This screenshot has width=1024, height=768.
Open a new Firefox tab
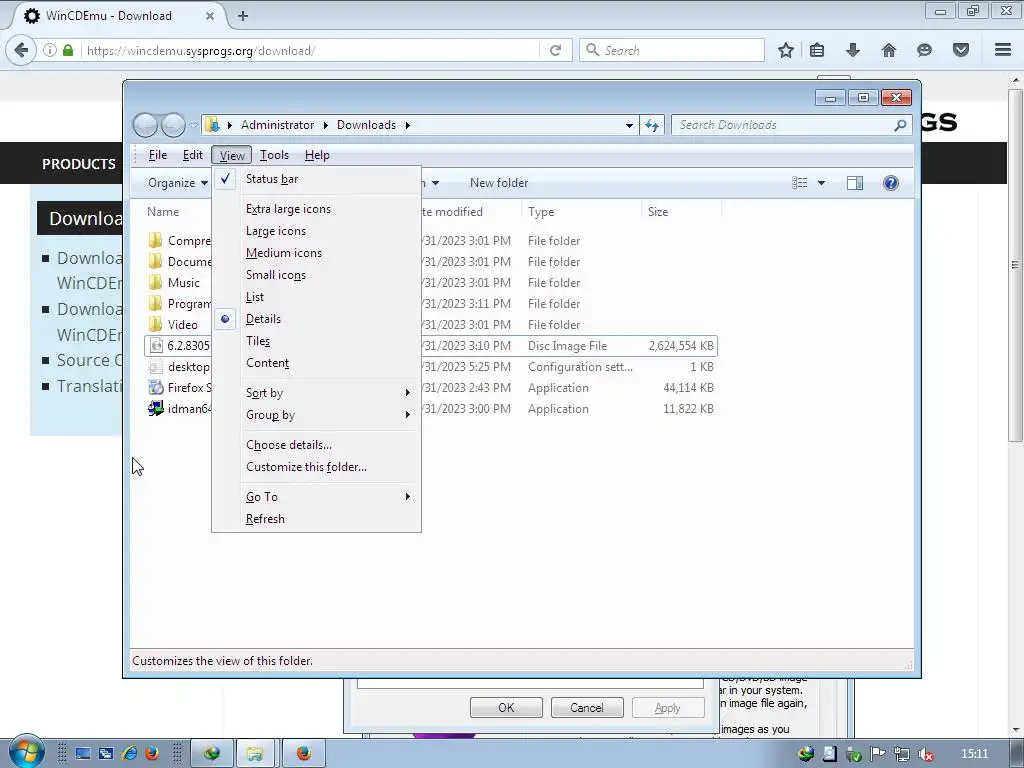coord(242,16)
